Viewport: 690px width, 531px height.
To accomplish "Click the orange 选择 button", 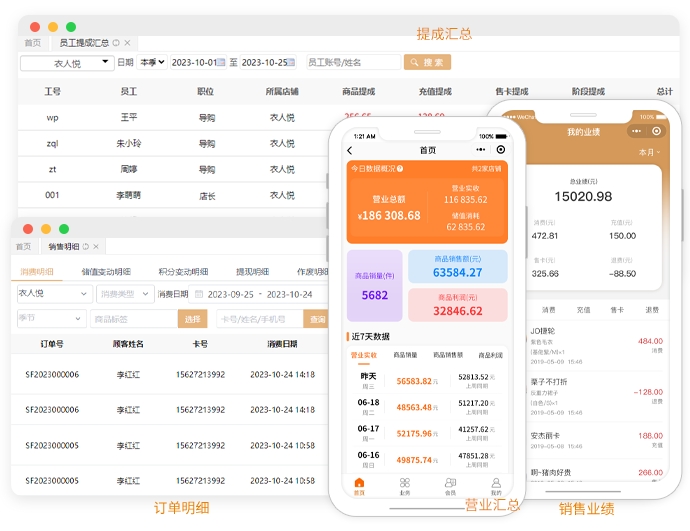I will [192, 319].
